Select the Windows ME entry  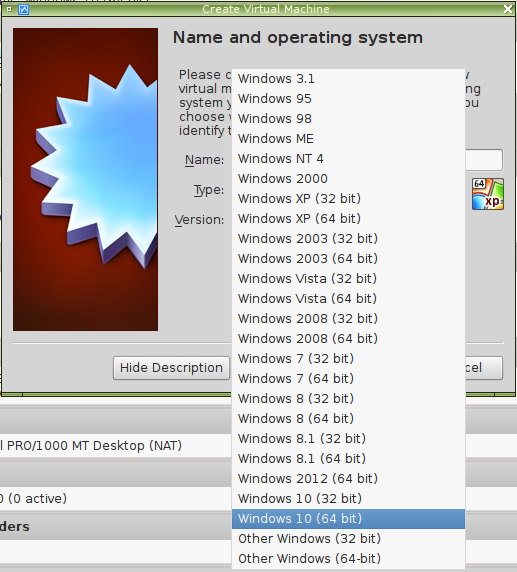click(348, 139)
